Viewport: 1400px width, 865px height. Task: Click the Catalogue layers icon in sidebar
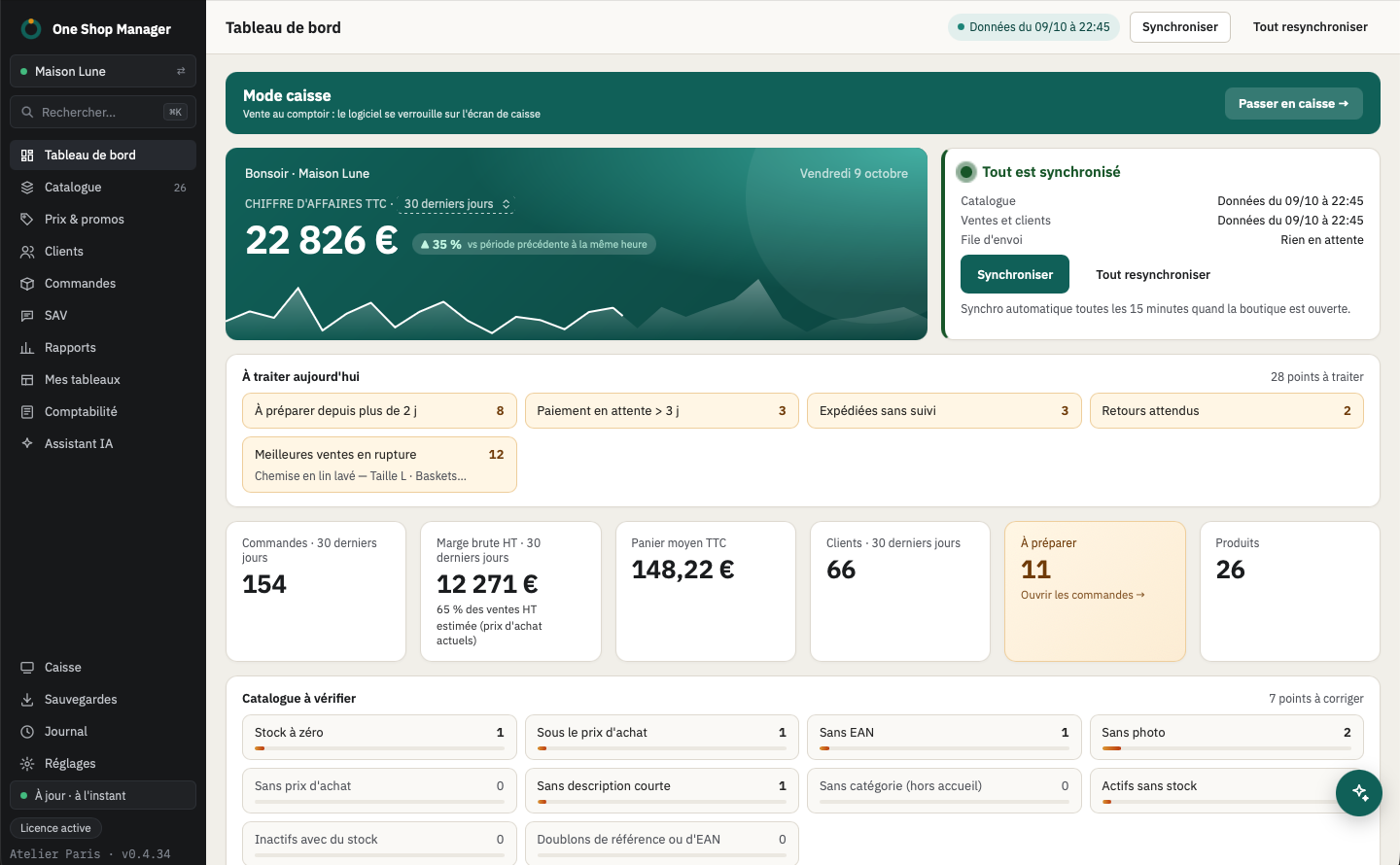tap(27, 188)
